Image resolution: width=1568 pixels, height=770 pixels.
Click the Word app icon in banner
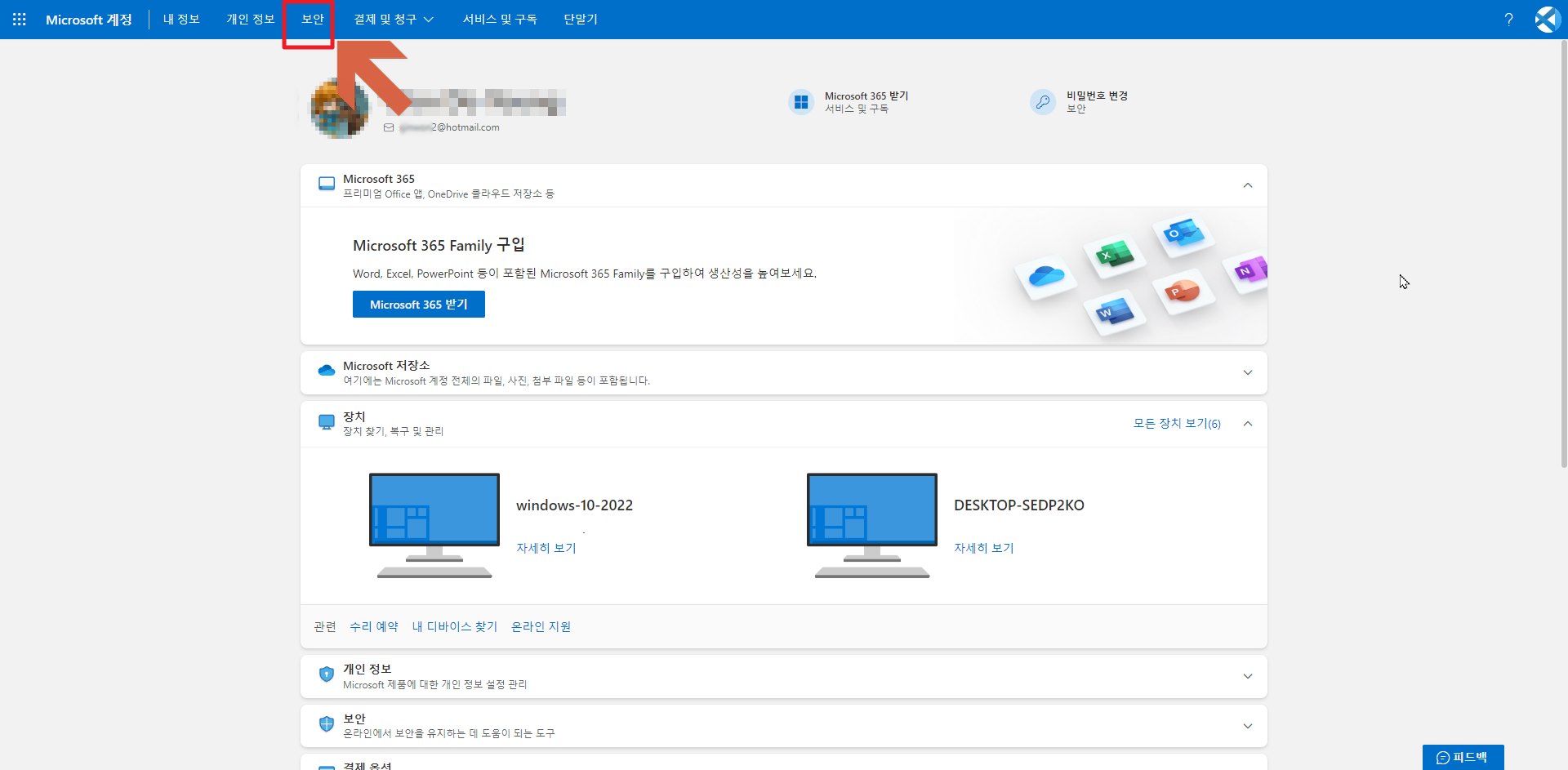pyautogui.click(x=1115, y=312)
